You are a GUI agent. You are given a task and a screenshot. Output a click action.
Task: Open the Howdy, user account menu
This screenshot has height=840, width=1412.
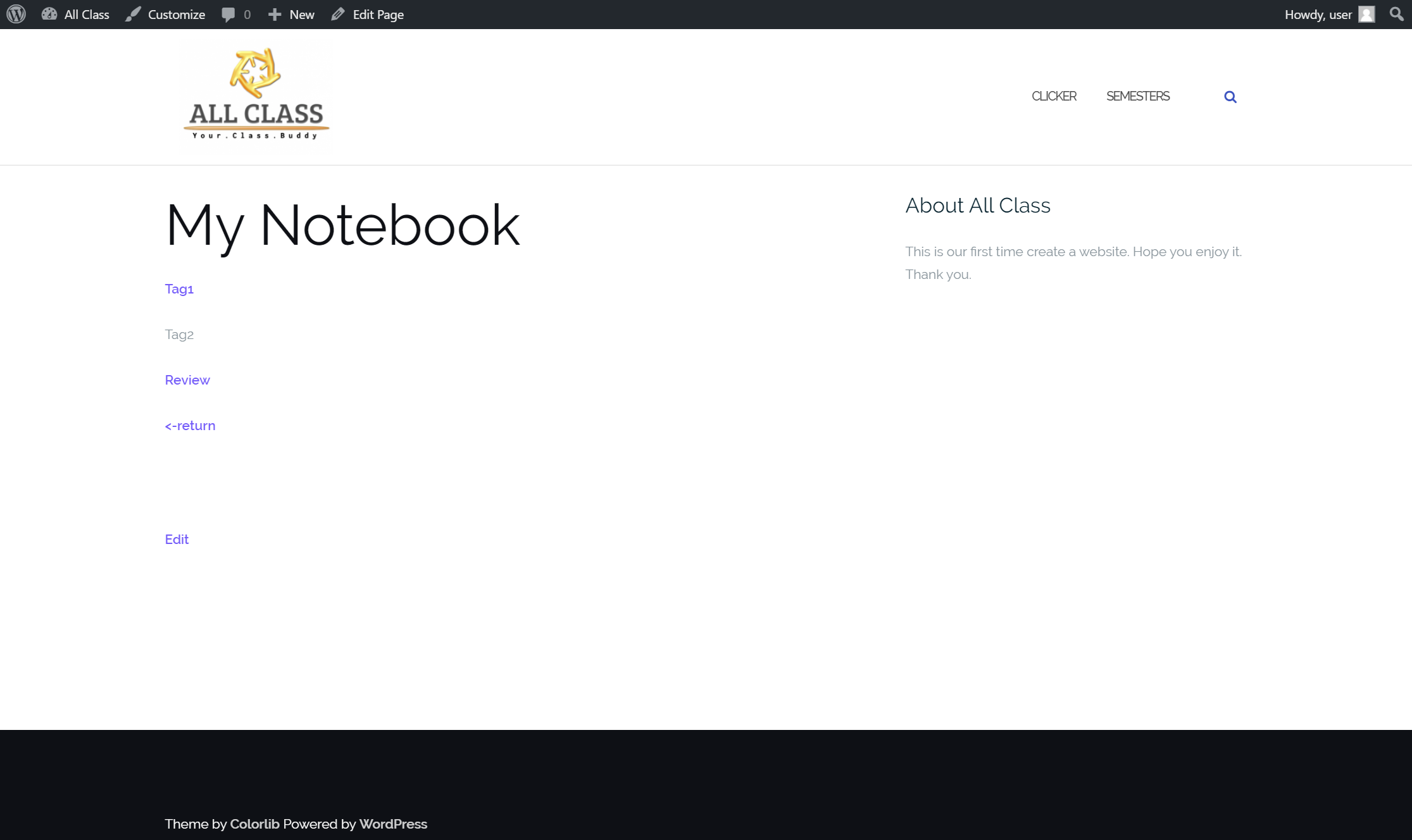1318,14
